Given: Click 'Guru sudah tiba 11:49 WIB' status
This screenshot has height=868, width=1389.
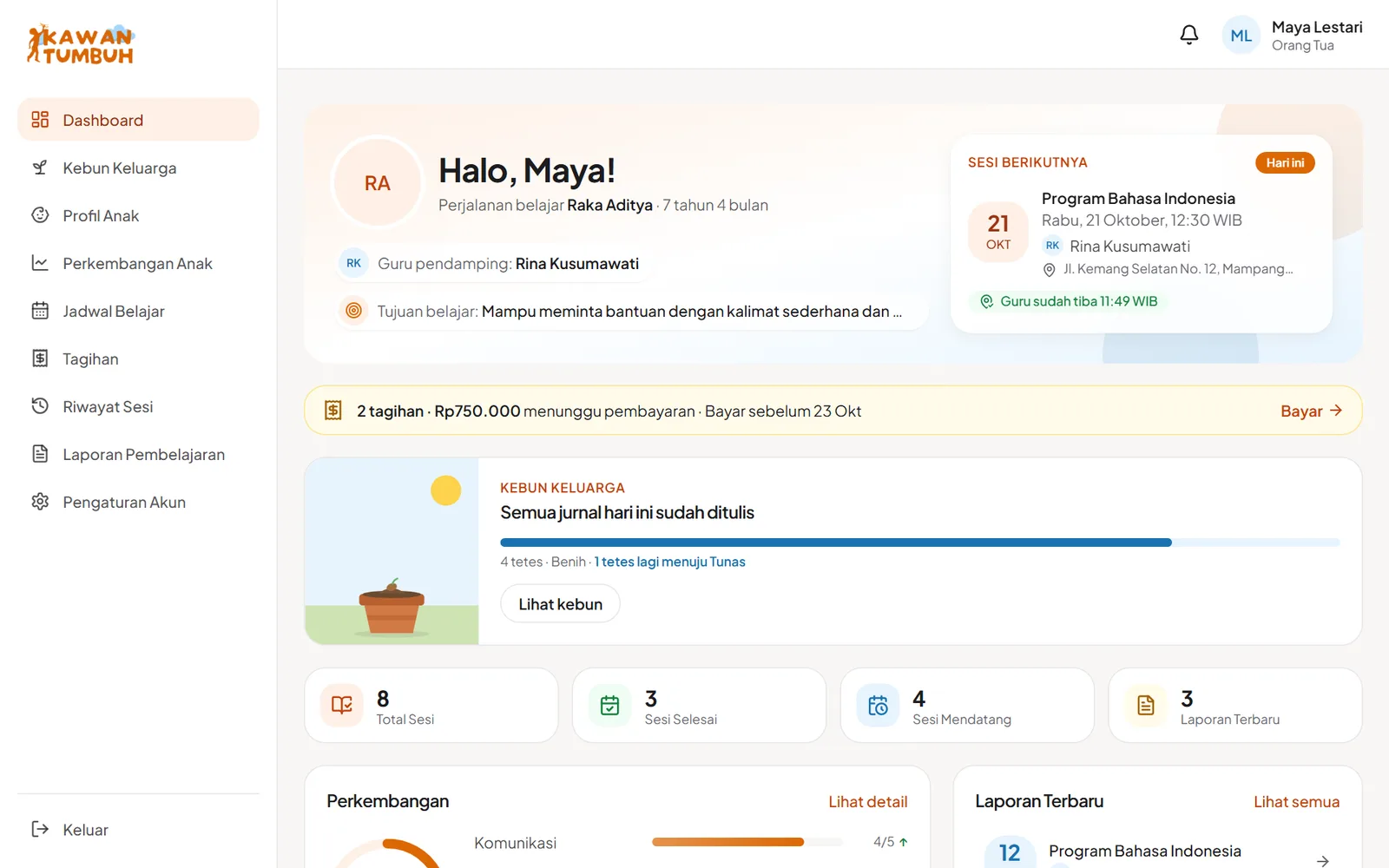Looking at the screenshot, I should tap(1069, 301).
